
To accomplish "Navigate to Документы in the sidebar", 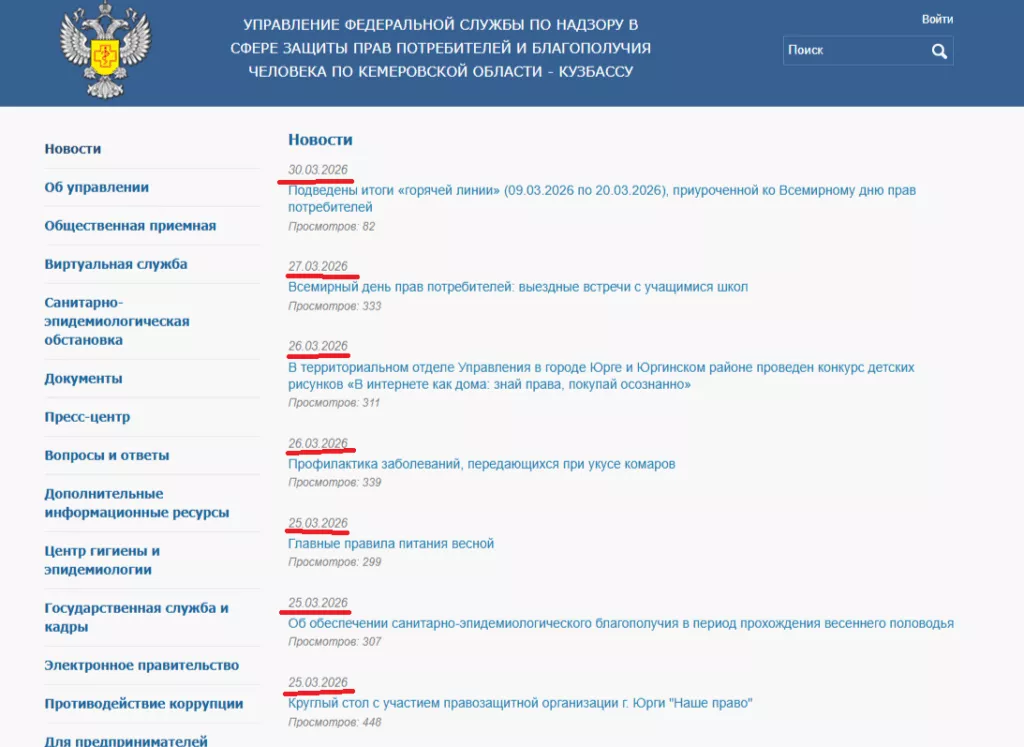I will [x=83, y=379].
